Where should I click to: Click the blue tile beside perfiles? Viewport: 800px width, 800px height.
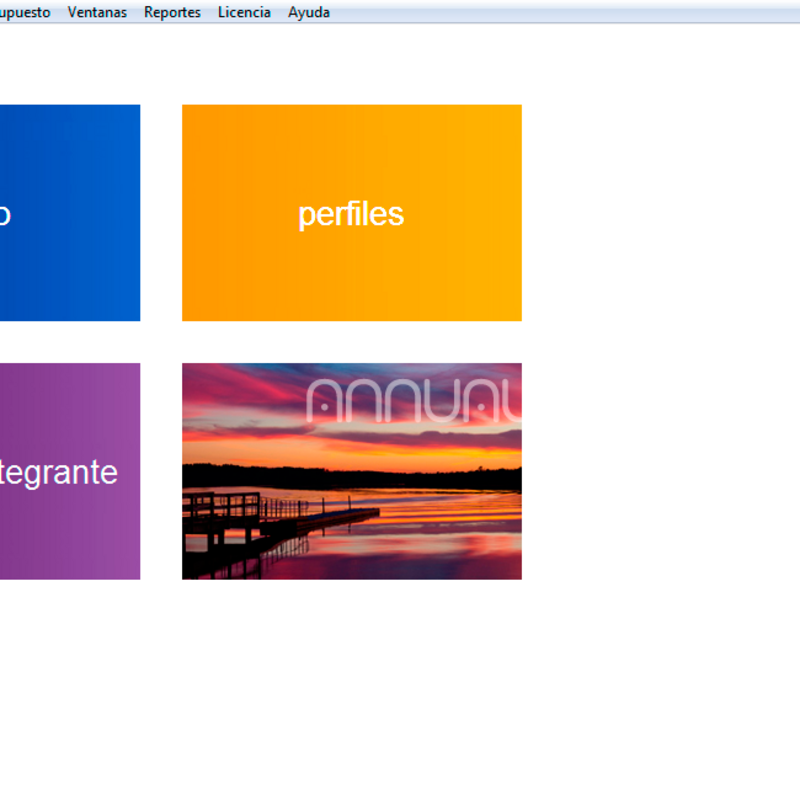tap(70, 213)
